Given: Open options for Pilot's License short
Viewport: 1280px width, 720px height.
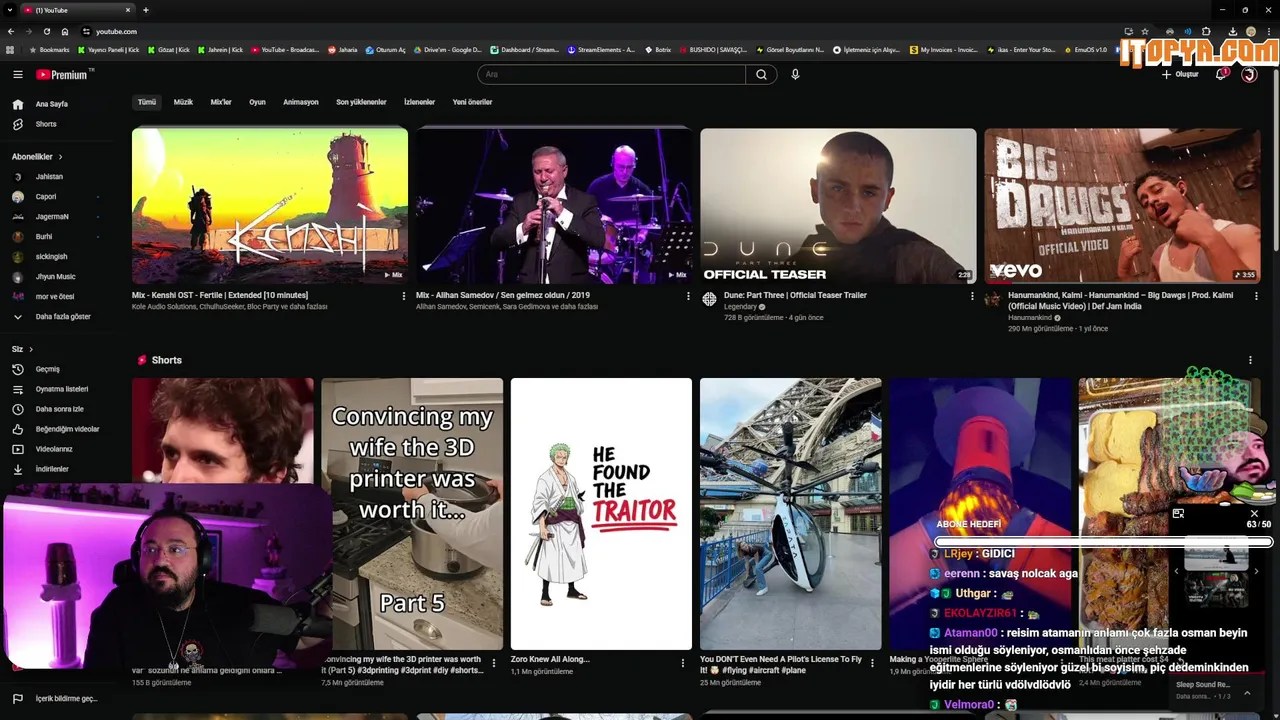Looking at the screenshot, I should 872,663.
